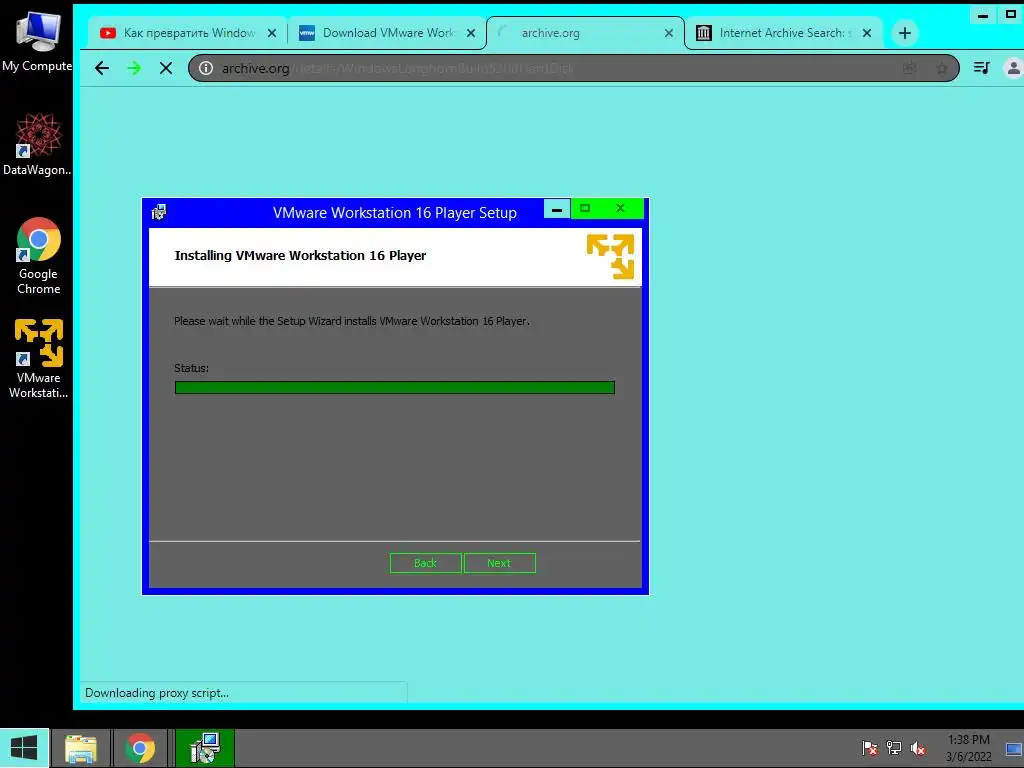
Task: Click the Next button in VMware setup
Action: (x=500, y=563)
